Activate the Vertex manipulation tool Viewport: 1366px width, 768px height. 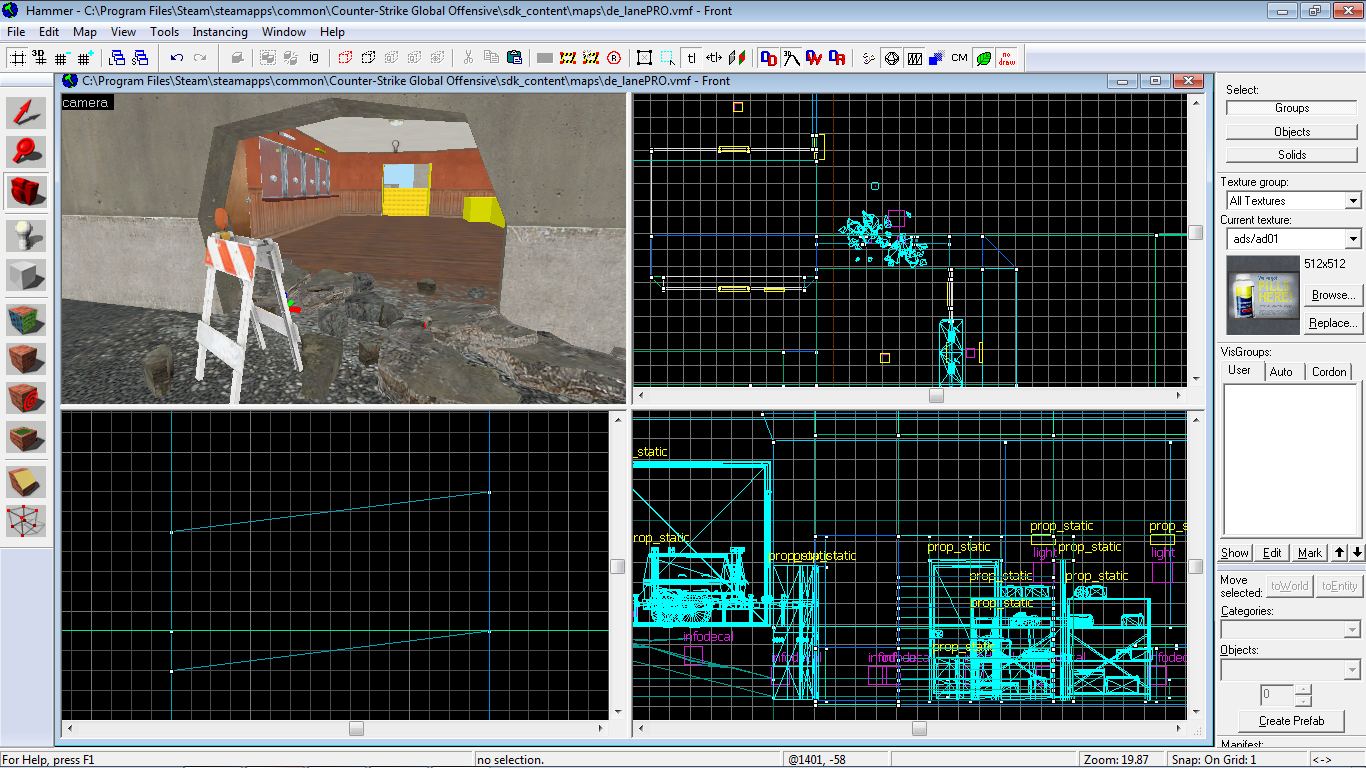point(27,521)
